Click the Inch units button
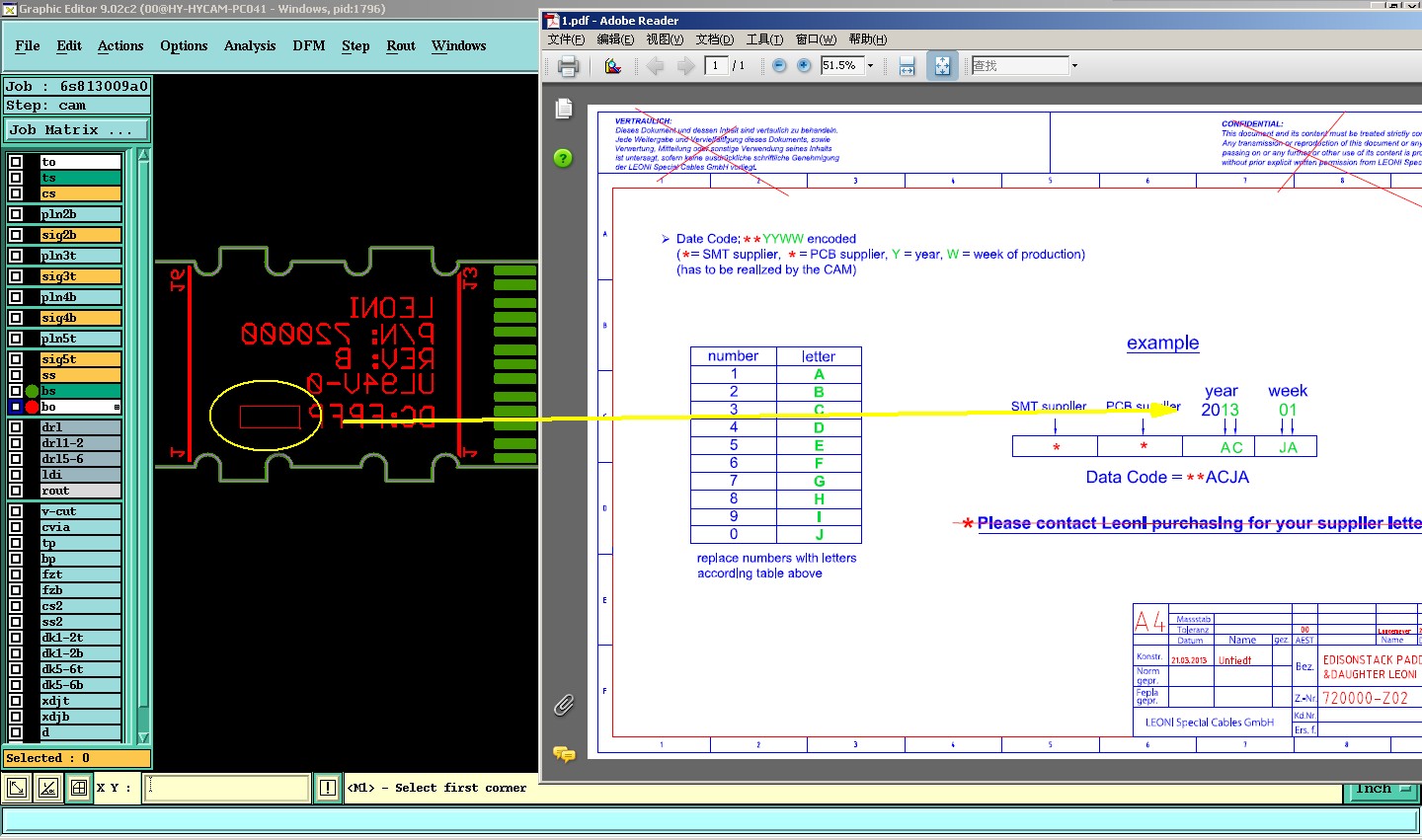Viewport: 1422px width, 840px height. (x=1380, y=789)
